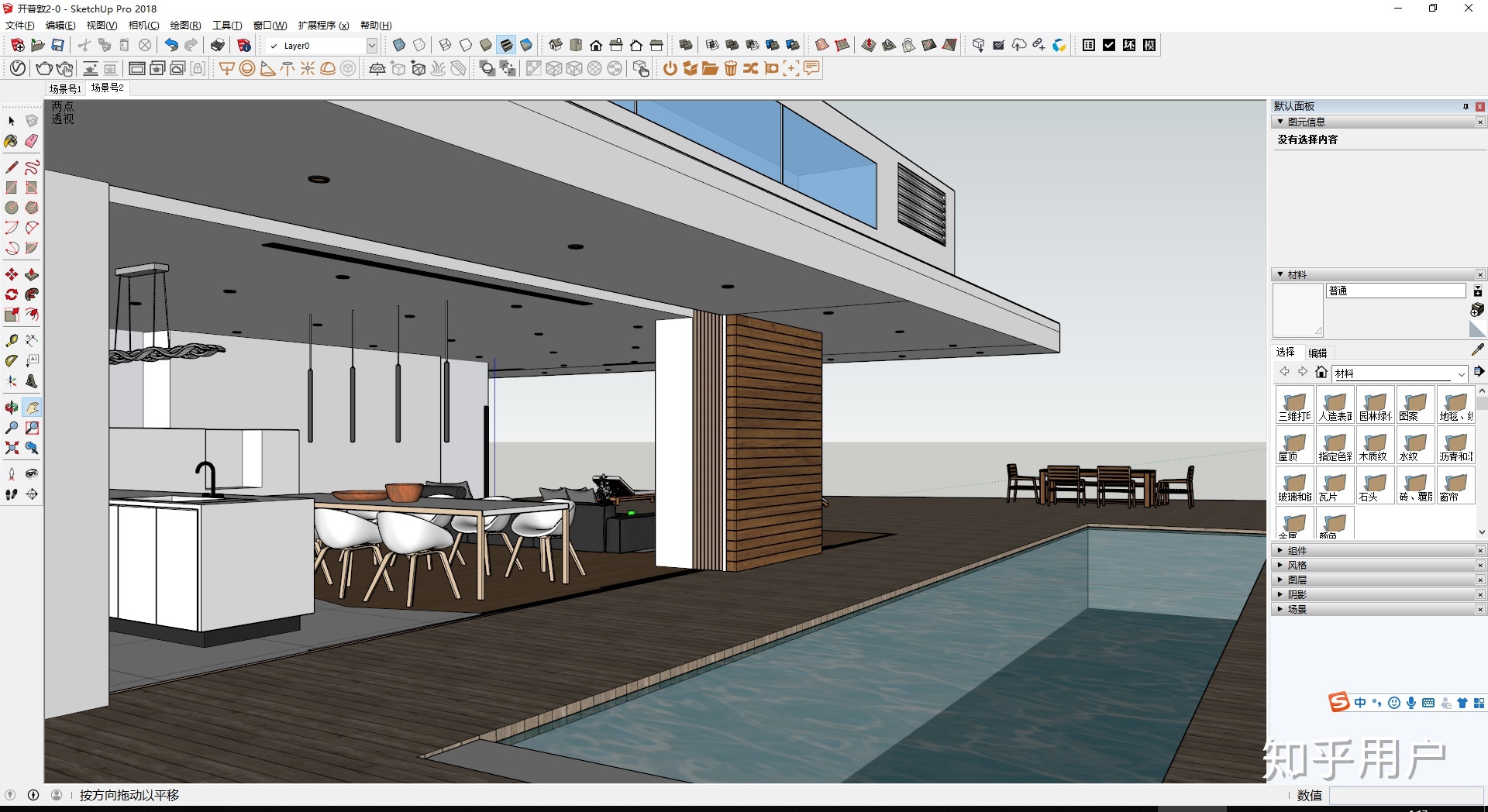
Task: Switch to the 场景号1 scene tab
Action: pyautogui.click(x=65, y=88)
